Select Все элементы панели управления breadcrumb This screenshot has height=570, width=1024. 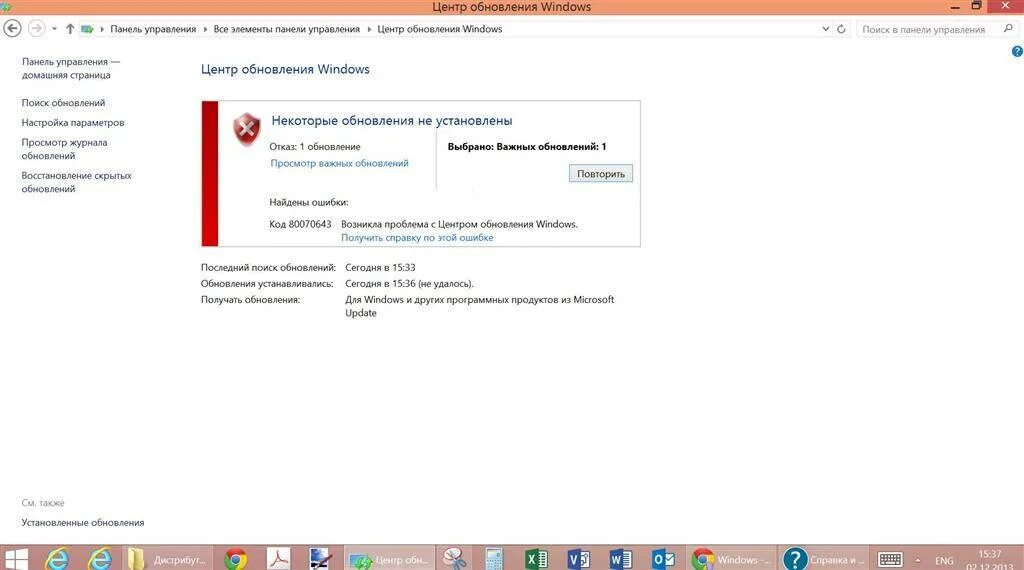point(287,29)
